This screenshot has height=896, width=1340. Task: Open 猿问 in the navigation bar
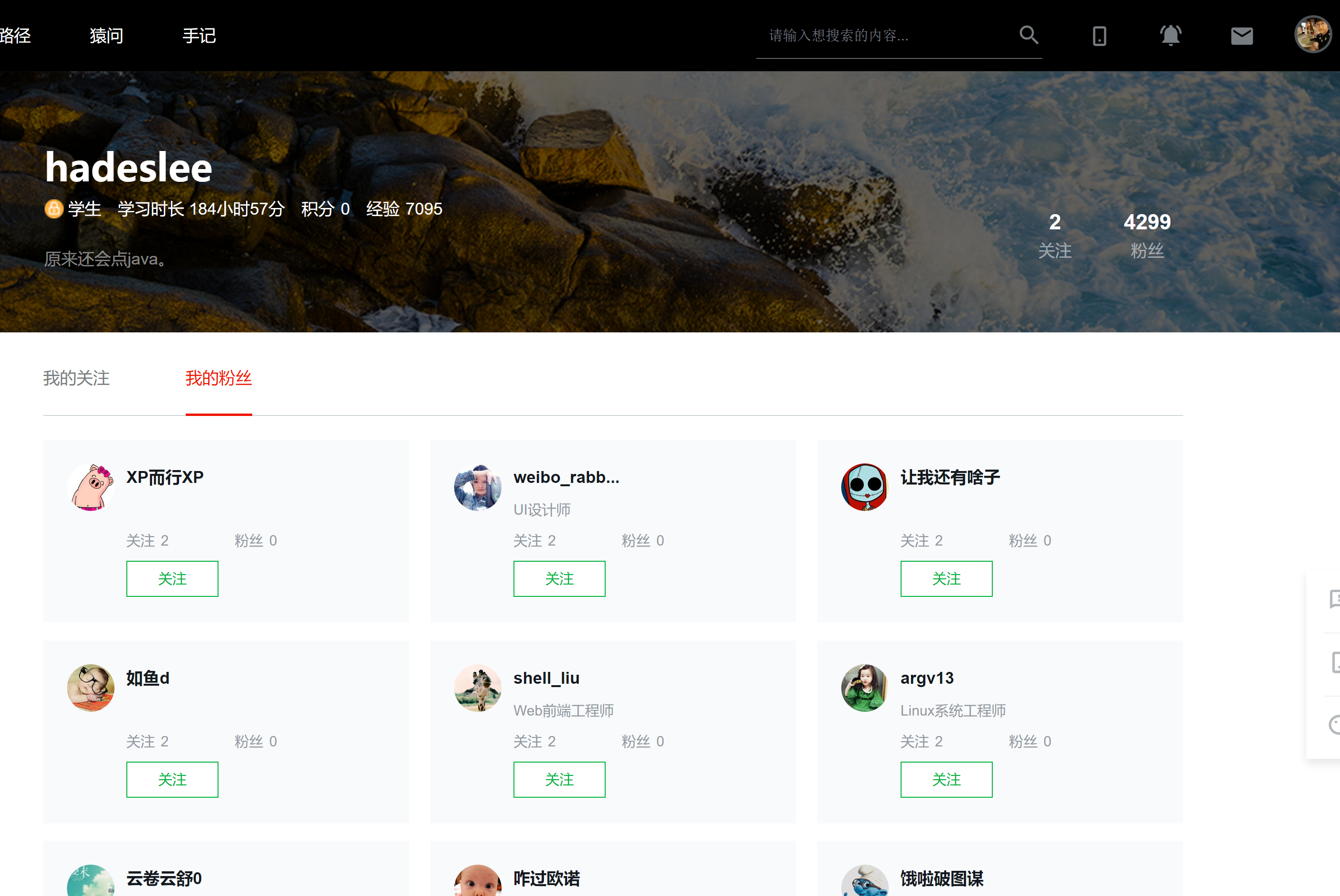pos(106,36)
